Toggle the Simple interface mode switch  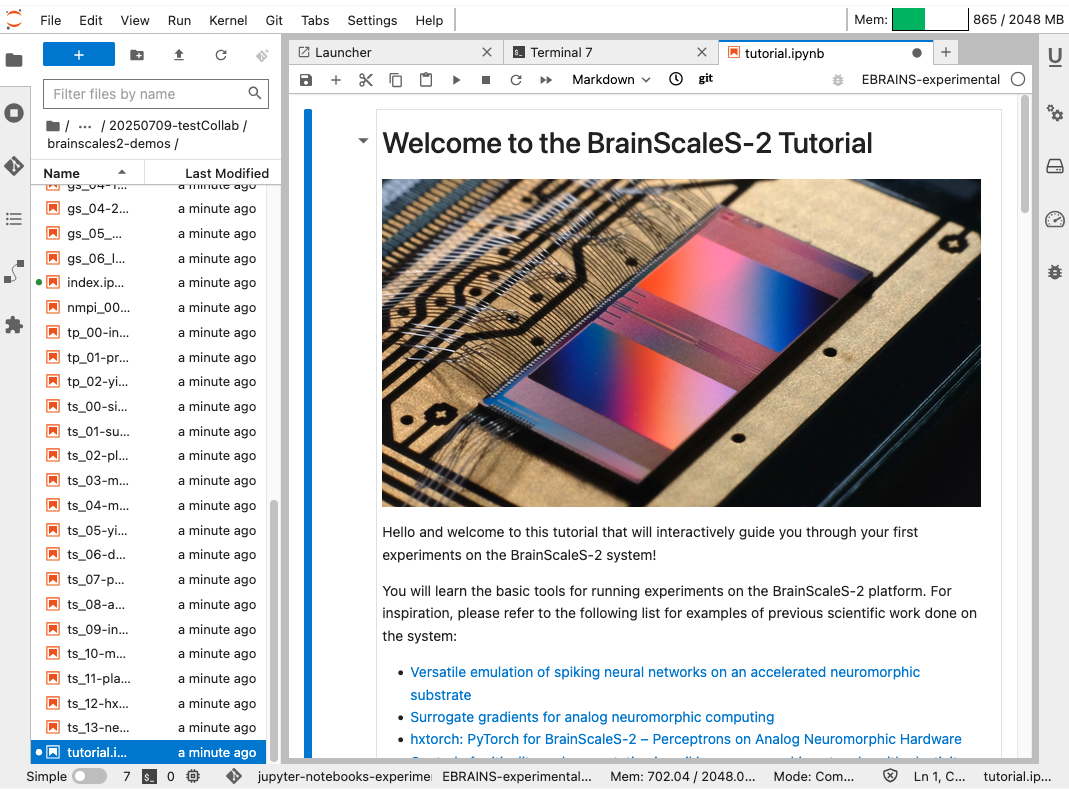coord(89,776)
